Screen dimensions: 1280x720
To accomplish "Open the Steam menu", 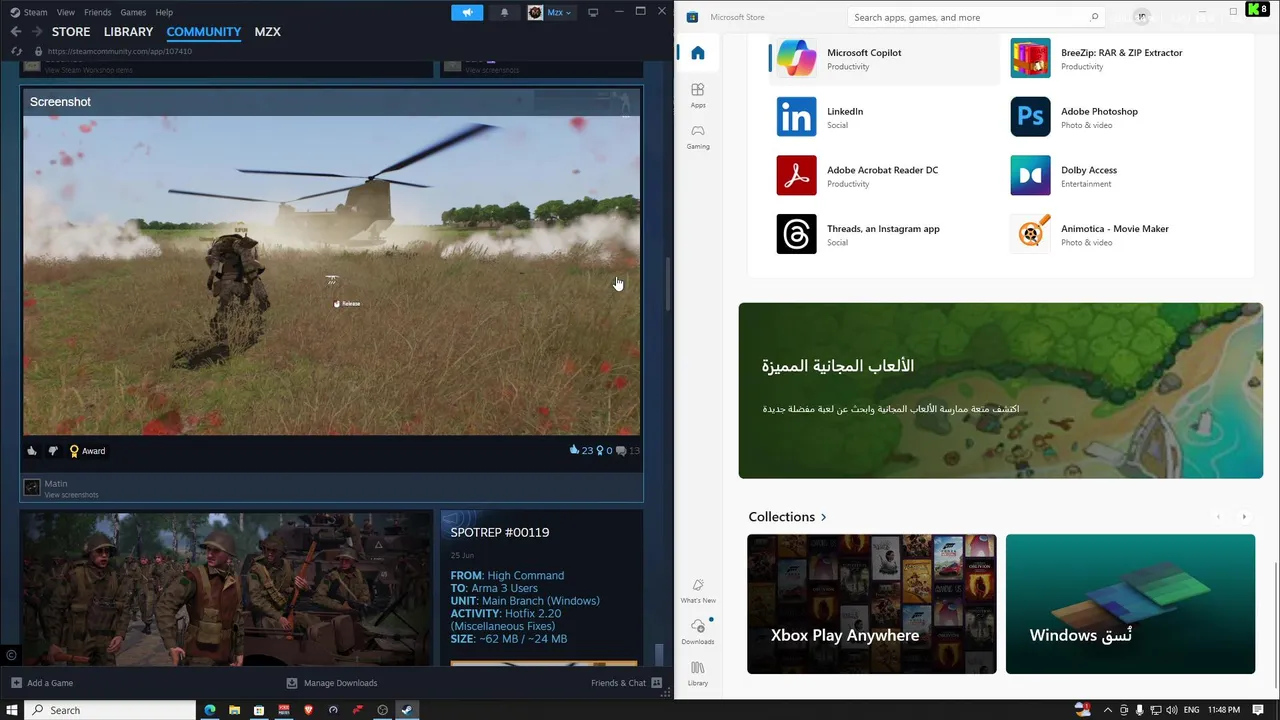I will coord(29,12).
